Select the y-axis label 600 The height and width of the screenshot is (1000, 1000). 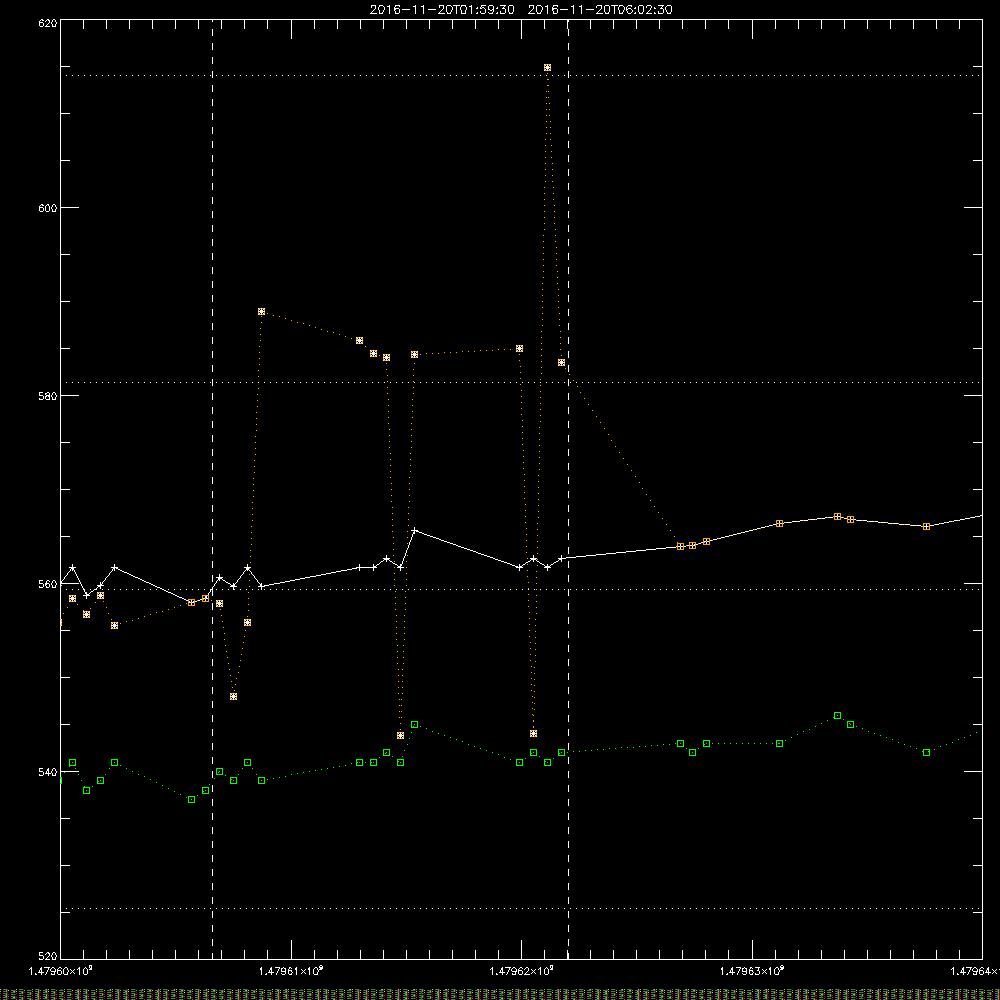point(48,209)
